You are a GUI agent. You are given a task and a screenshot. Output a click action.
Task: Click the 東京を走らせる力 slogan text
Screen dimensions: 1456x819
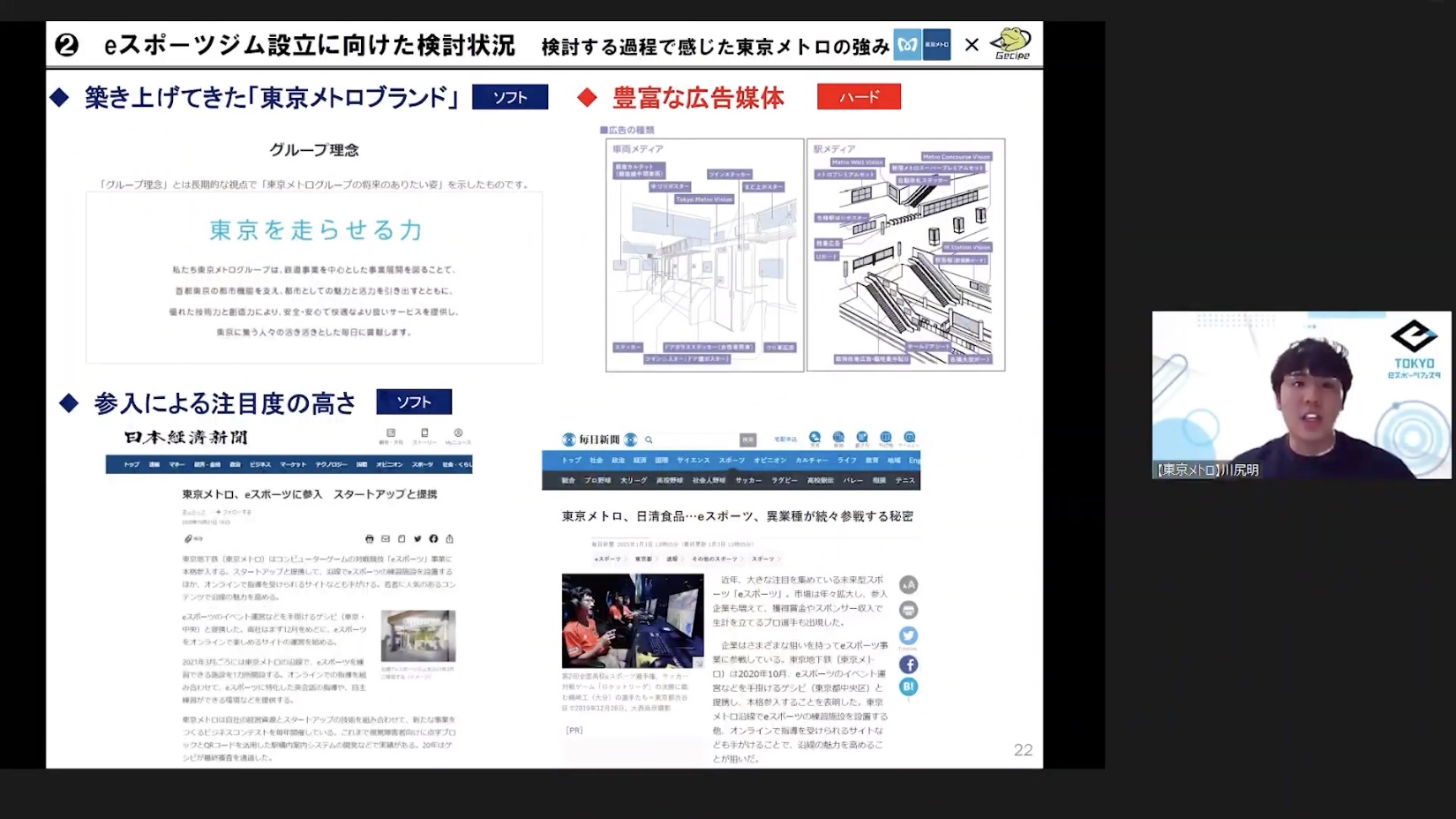(x=316, y=230)
